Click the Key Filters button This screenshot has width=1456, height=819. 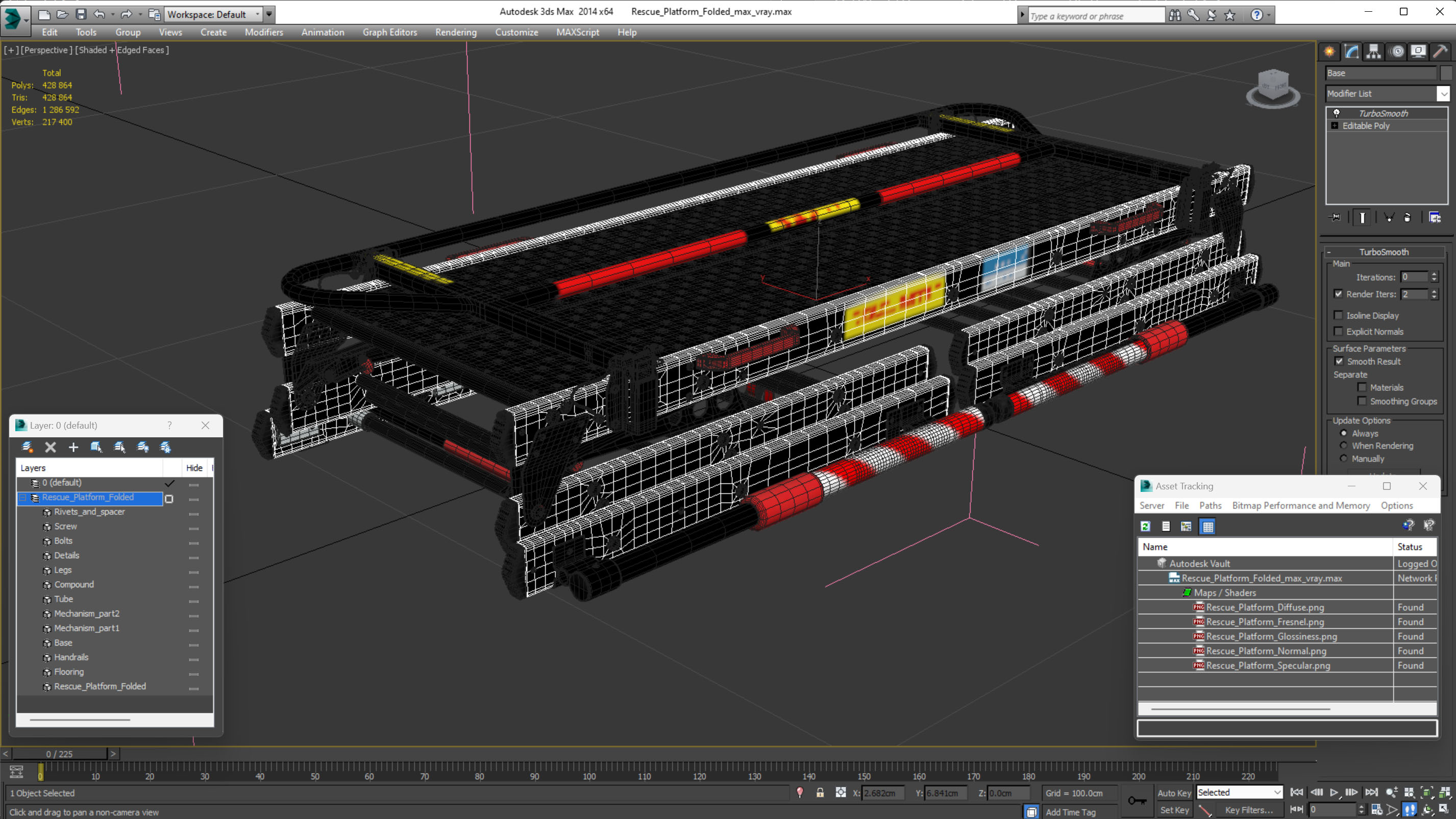coord(1249,809)
